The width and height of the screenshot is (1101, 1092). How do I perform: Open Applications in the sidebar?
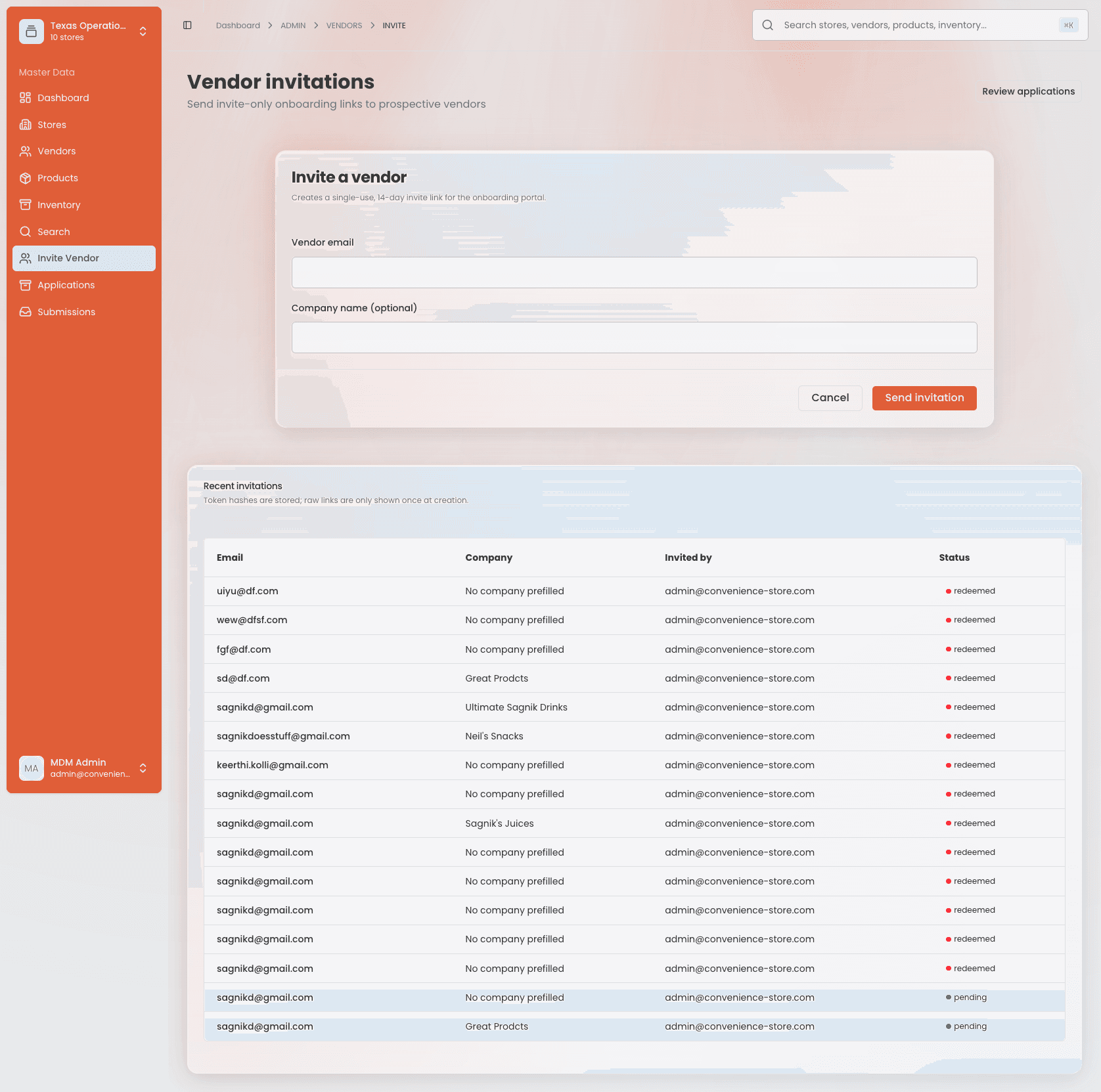[x=84, y=285]
